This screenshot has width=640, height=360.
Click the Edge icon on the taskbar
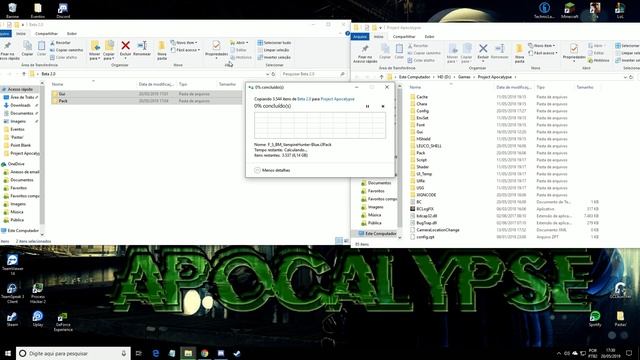156,353
